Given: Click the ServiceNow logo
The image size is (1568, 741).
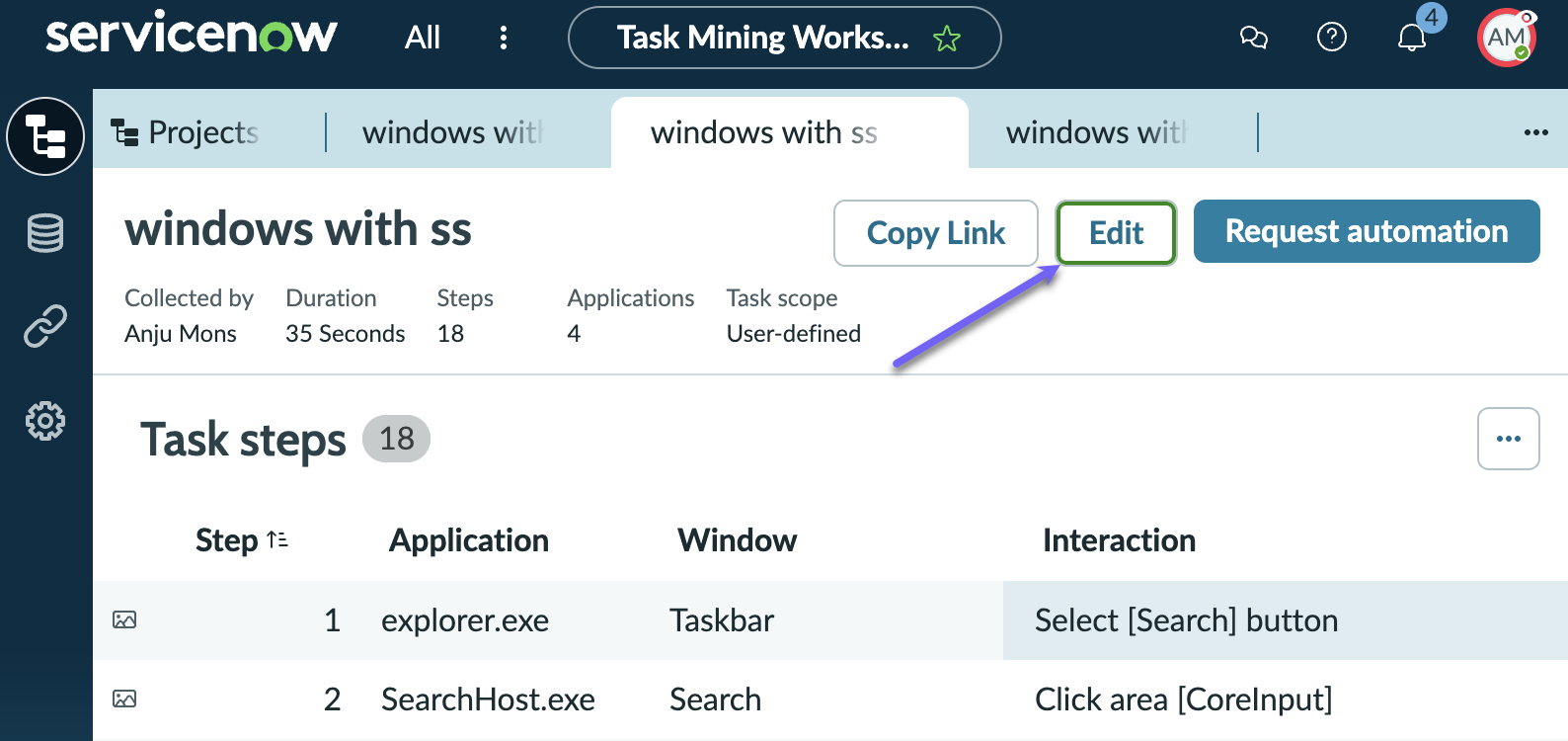Looking at the screenshot, I should (192, 34).
